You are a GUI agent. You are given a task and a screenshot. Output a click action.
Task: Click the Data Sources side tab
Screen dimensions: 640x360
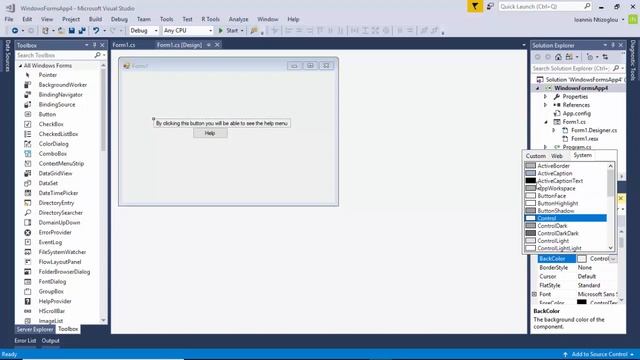7,56
